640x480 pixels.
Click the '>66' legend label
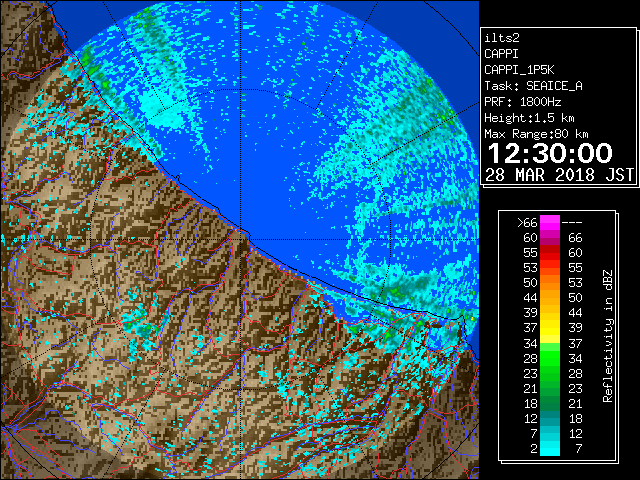[527, 223]
